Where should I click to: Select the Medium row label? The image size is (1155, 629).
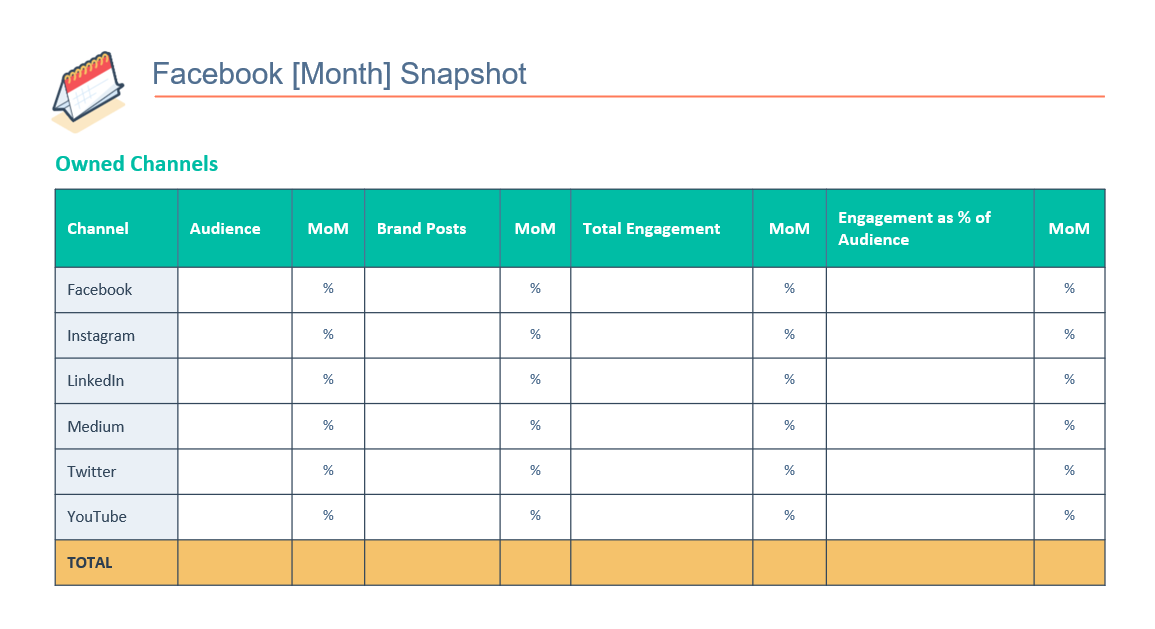point(96,427)
